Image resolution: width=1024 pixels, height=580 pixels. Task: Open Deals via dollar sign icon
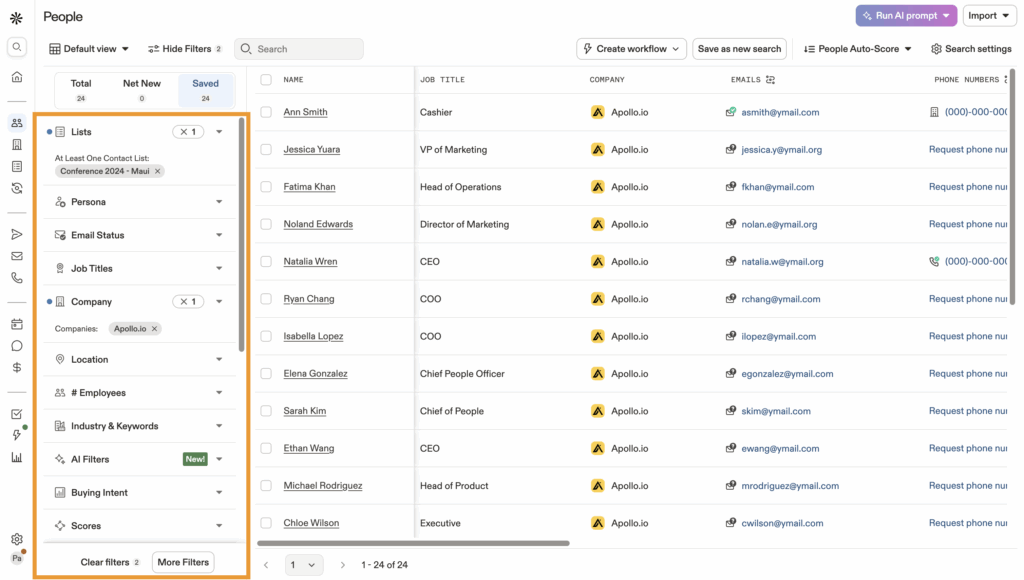click(17, 367)
